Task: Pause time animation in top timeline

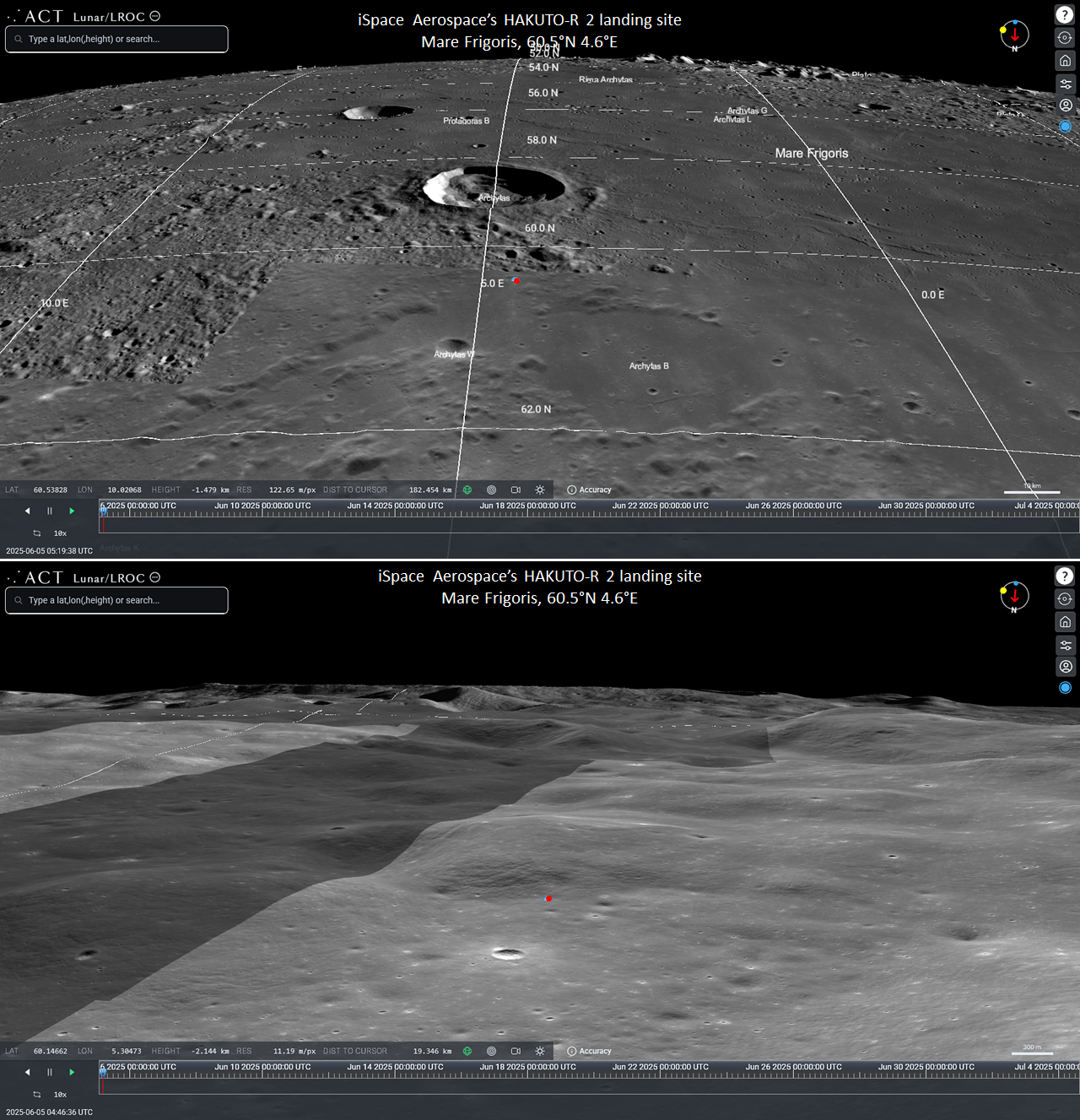Action: (x=49, y=511)
